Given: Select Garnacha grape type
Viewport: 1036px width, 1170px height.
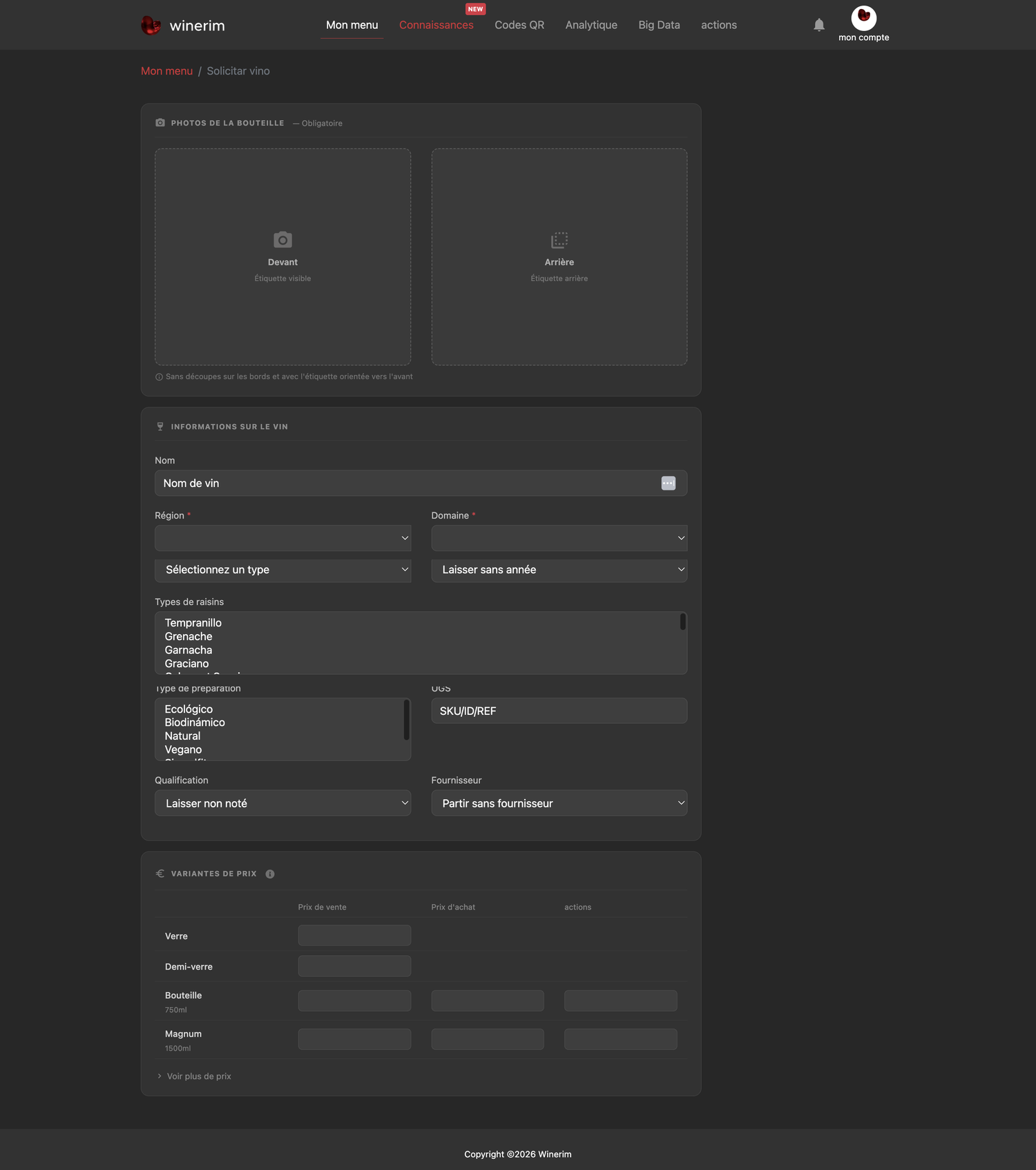Looking at the screenshot, I should [189, 650].
